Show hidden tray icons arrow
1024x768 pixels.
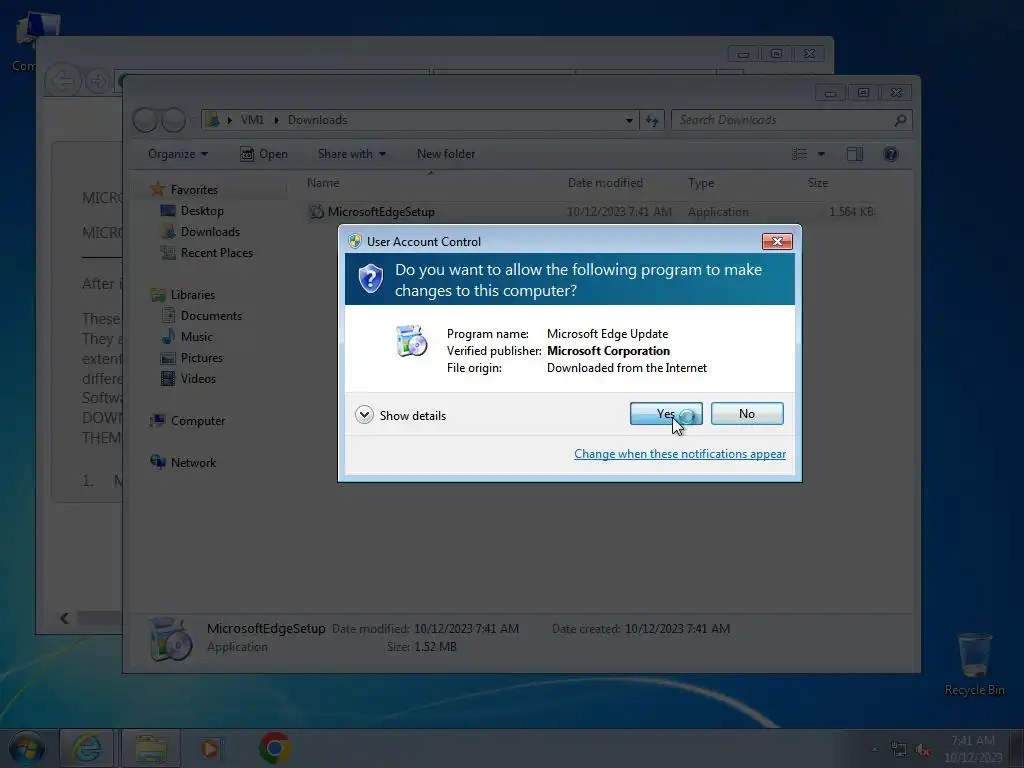pyautogui.click(x=874, y=749)
